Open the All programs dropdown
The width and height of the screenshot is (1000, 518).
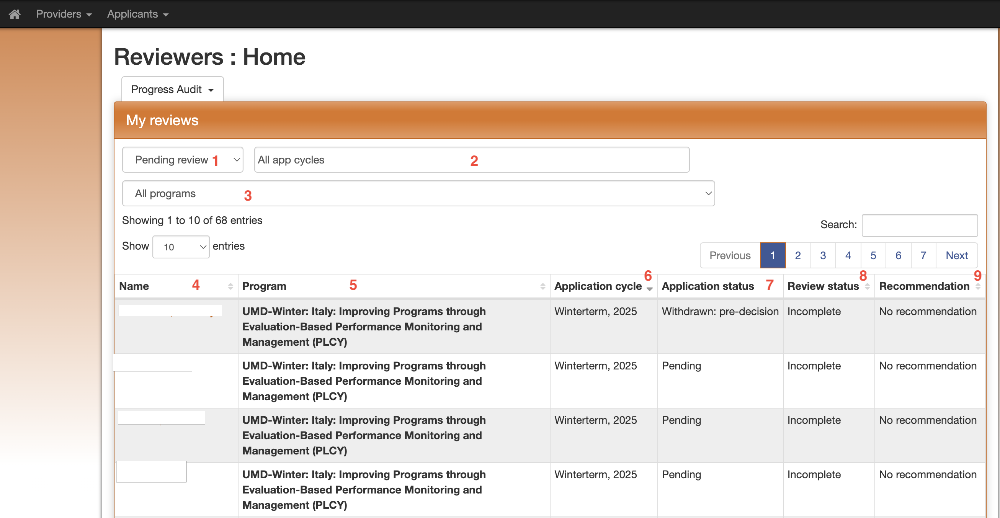pos(418,193)
